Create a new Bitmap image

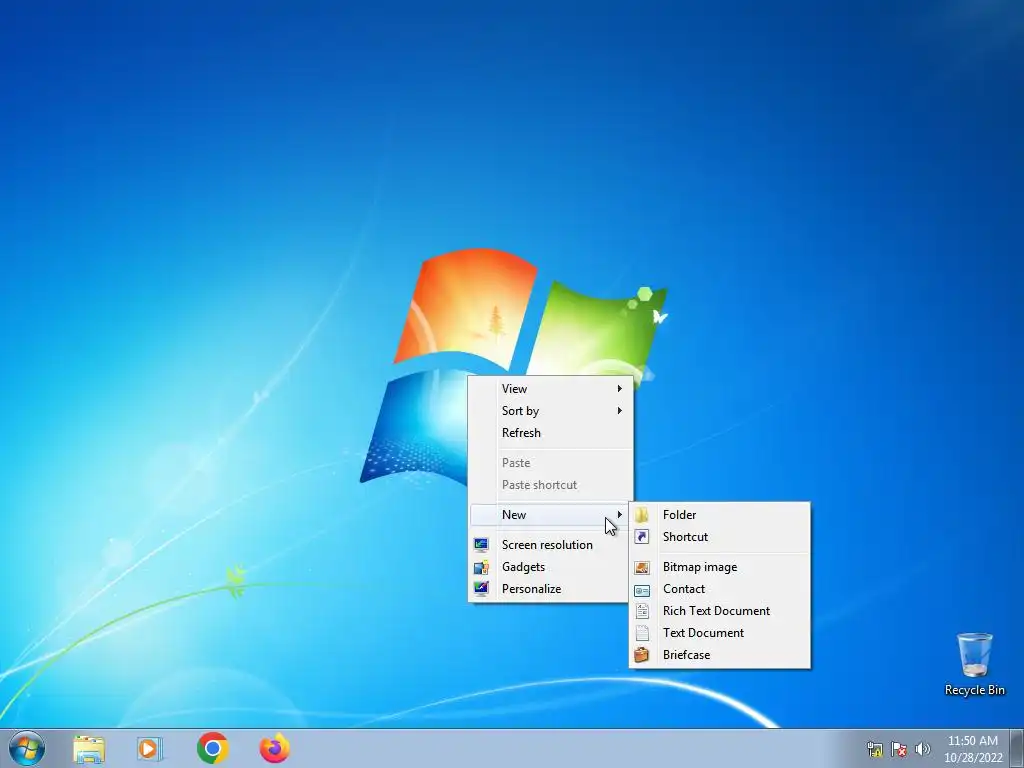tap(719, 568)
